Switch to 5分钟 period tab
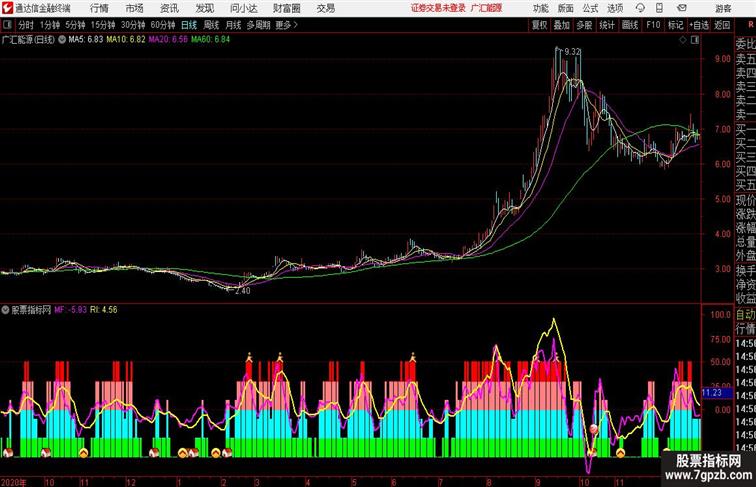Image resolution: width=756 pixels, height=487 pixels. (x=75, y=25)
